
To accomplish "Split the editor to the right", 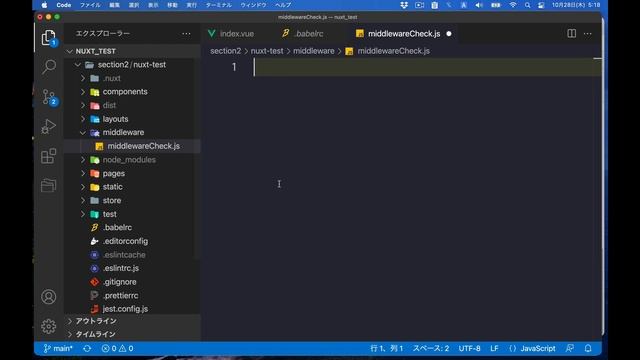I will tap(571, 34).
